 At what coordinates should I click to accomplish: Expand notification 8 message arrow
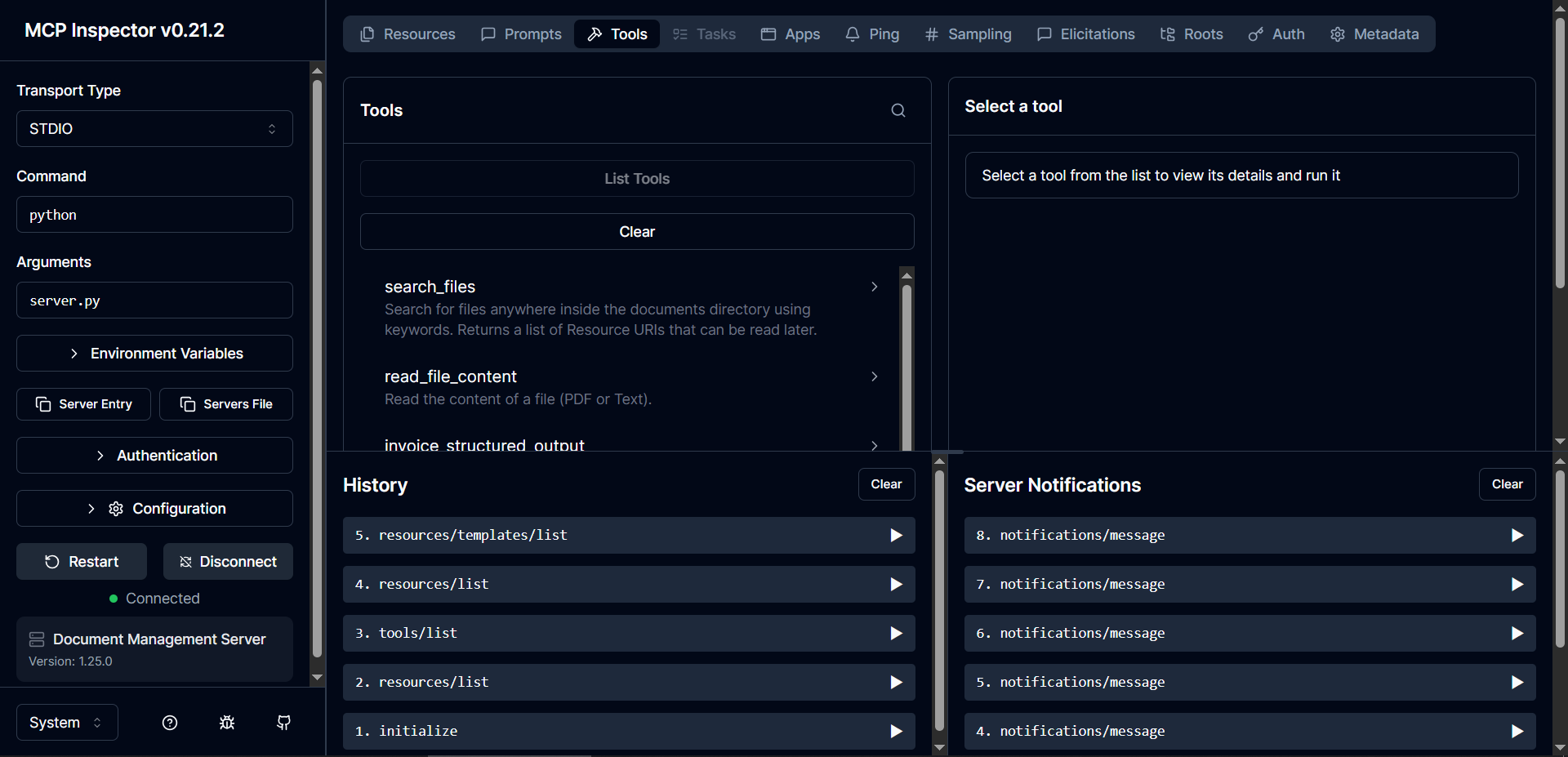(1517, 535)
